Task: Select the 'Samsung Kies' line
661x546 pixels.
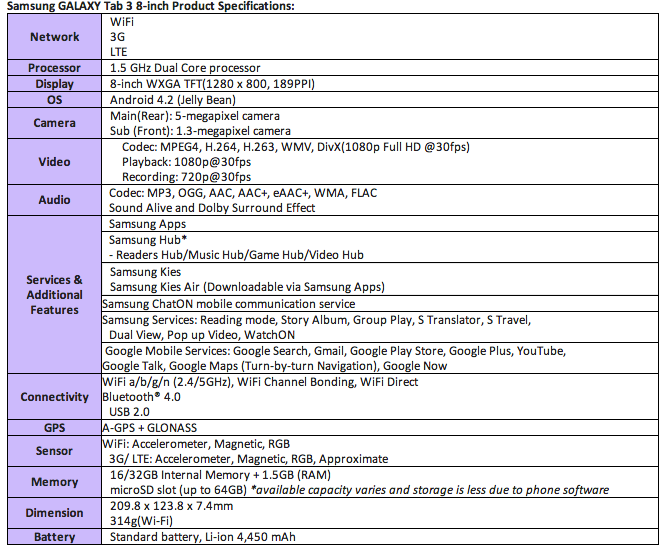Action: pyautogui.click(x=145, y=272)
